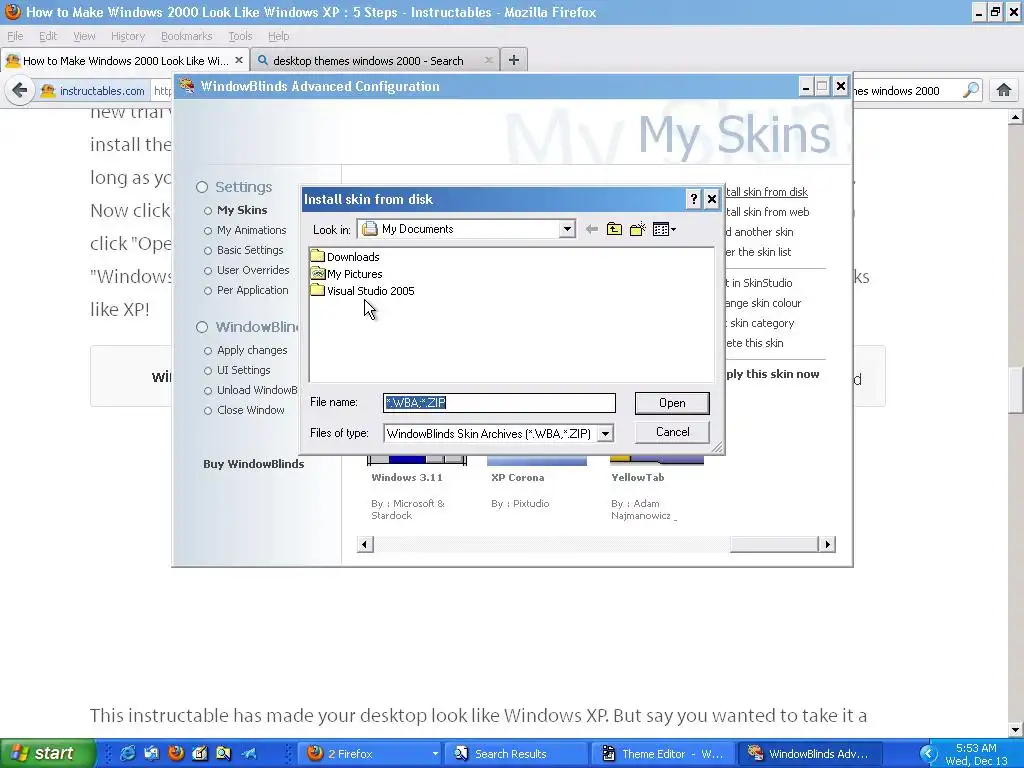Click the quick launch arrow icon after the magnifier
Viewport: 1024px width, 768px height.
point(249,753)
